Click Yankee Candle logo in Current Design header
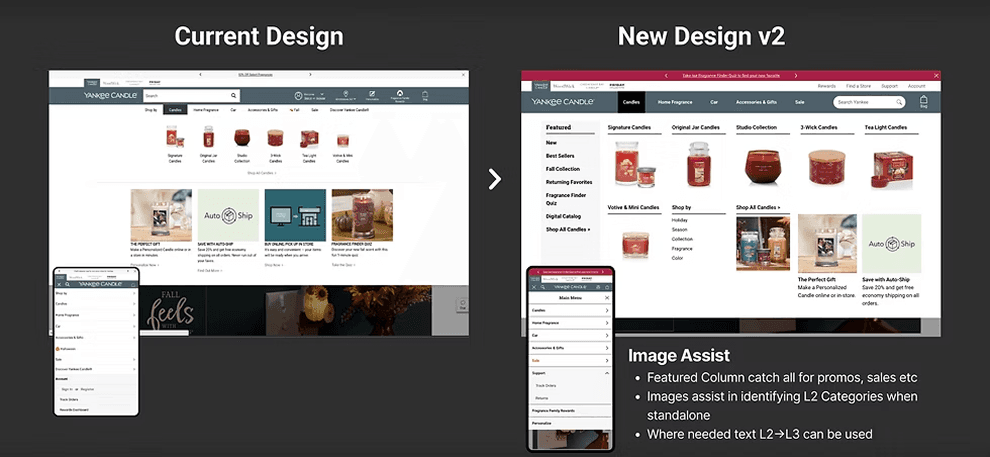This screenshot has width=990, height=457. coord(110,95)
